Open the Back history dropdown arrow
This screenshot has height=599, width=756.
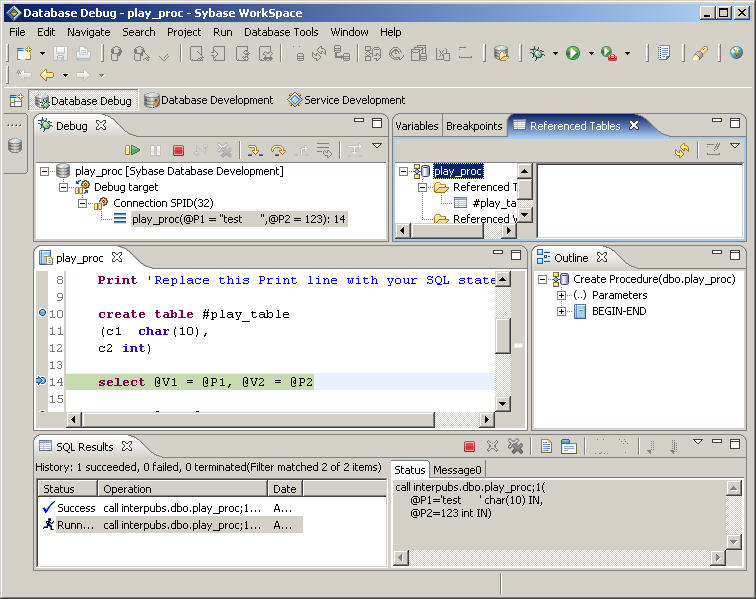pos(65,75)
